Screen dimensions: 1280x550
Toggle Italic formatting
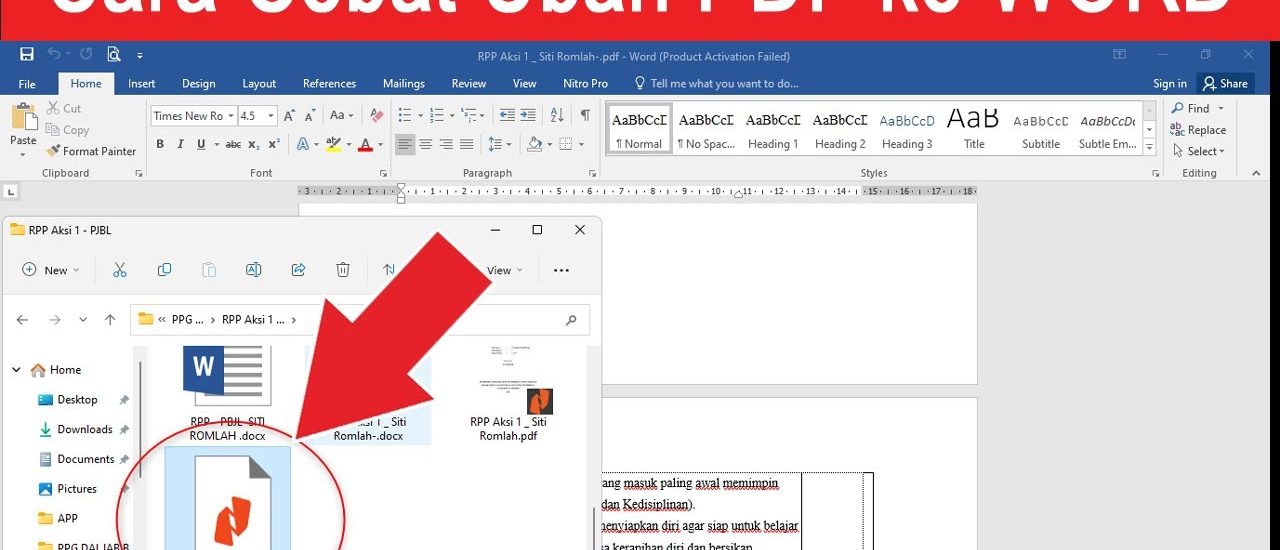pos(181,145)
